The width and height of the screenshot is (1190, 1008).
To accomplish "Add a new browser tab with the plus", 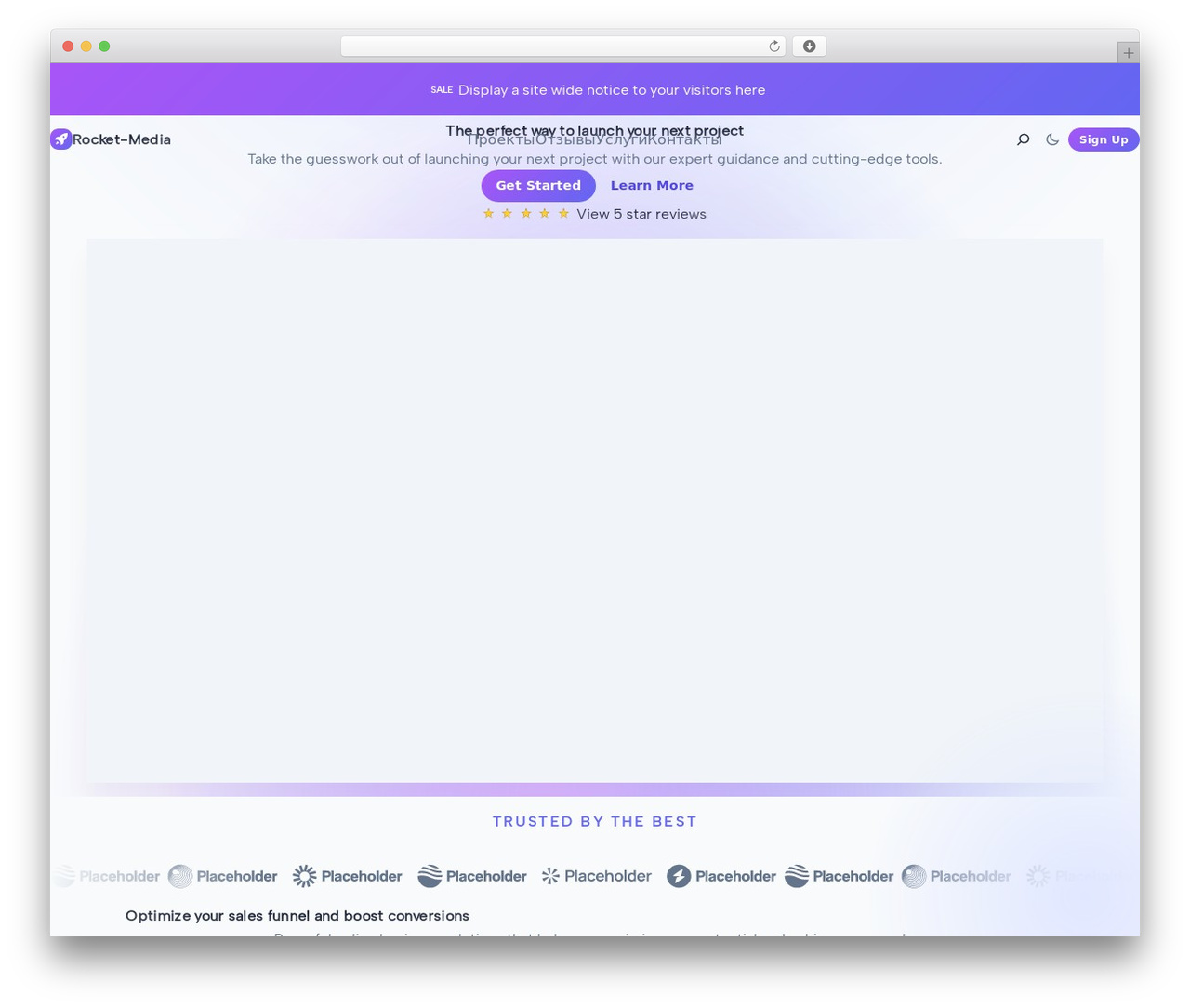I will pos(1128,53).
